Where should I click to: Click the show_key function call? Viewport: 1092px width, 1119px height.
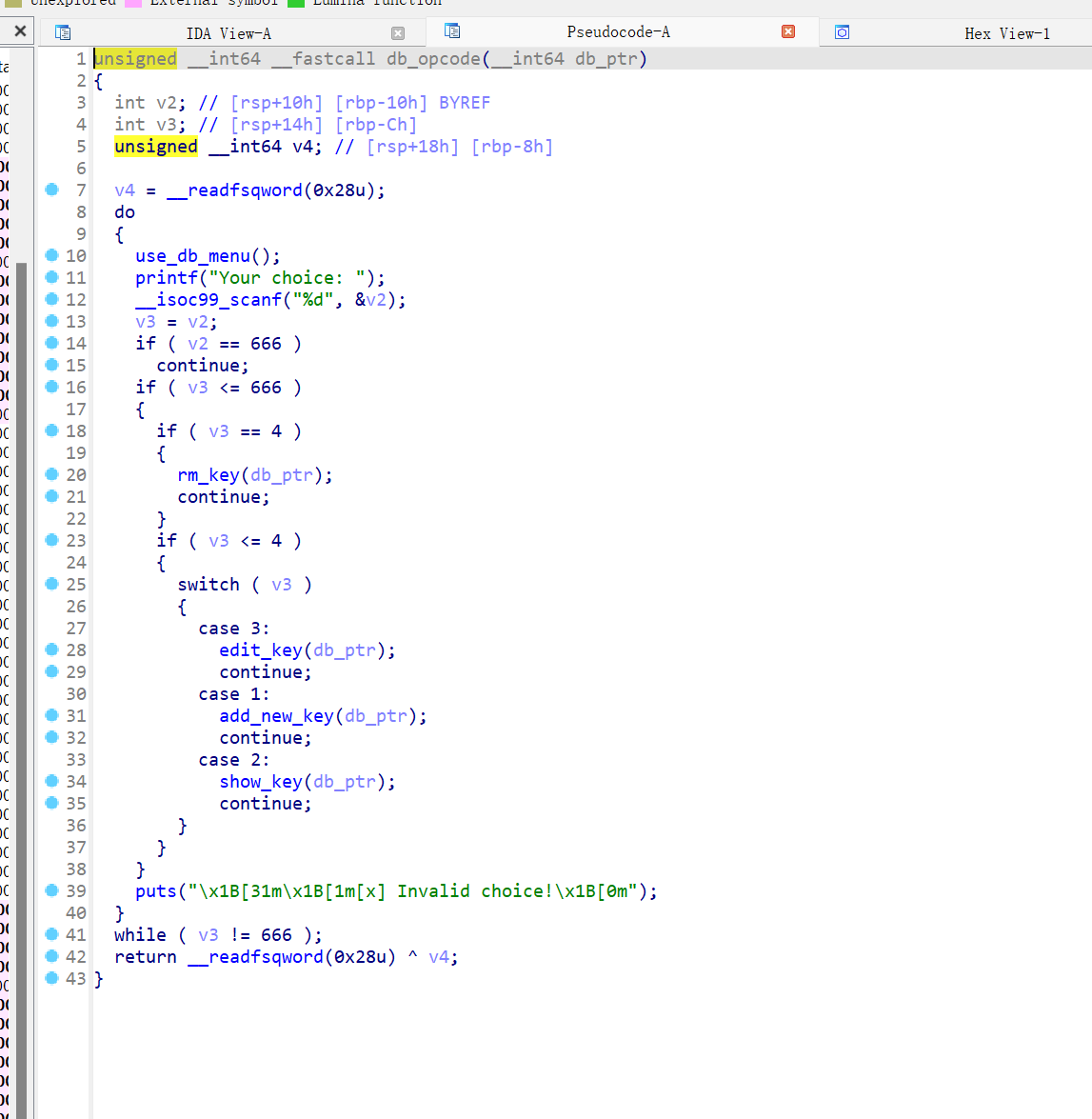[x=261, y=782]
